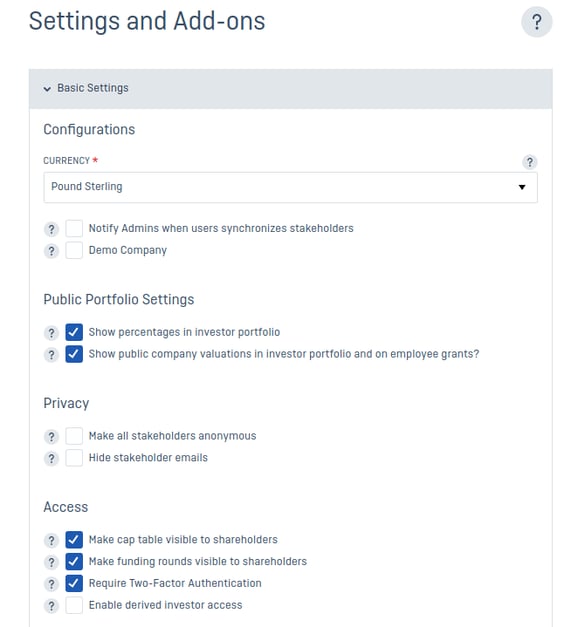Click help icon beside Make all stakeholders anonymous

[51, 437]
